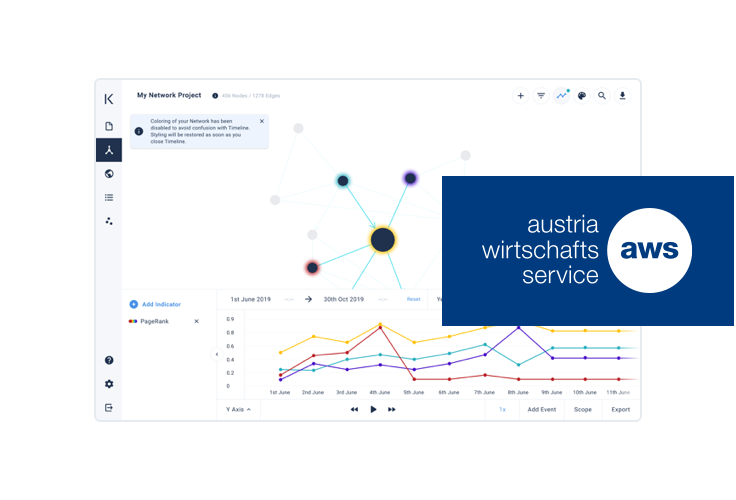Click the red line point at 5th June

[414, 379]
